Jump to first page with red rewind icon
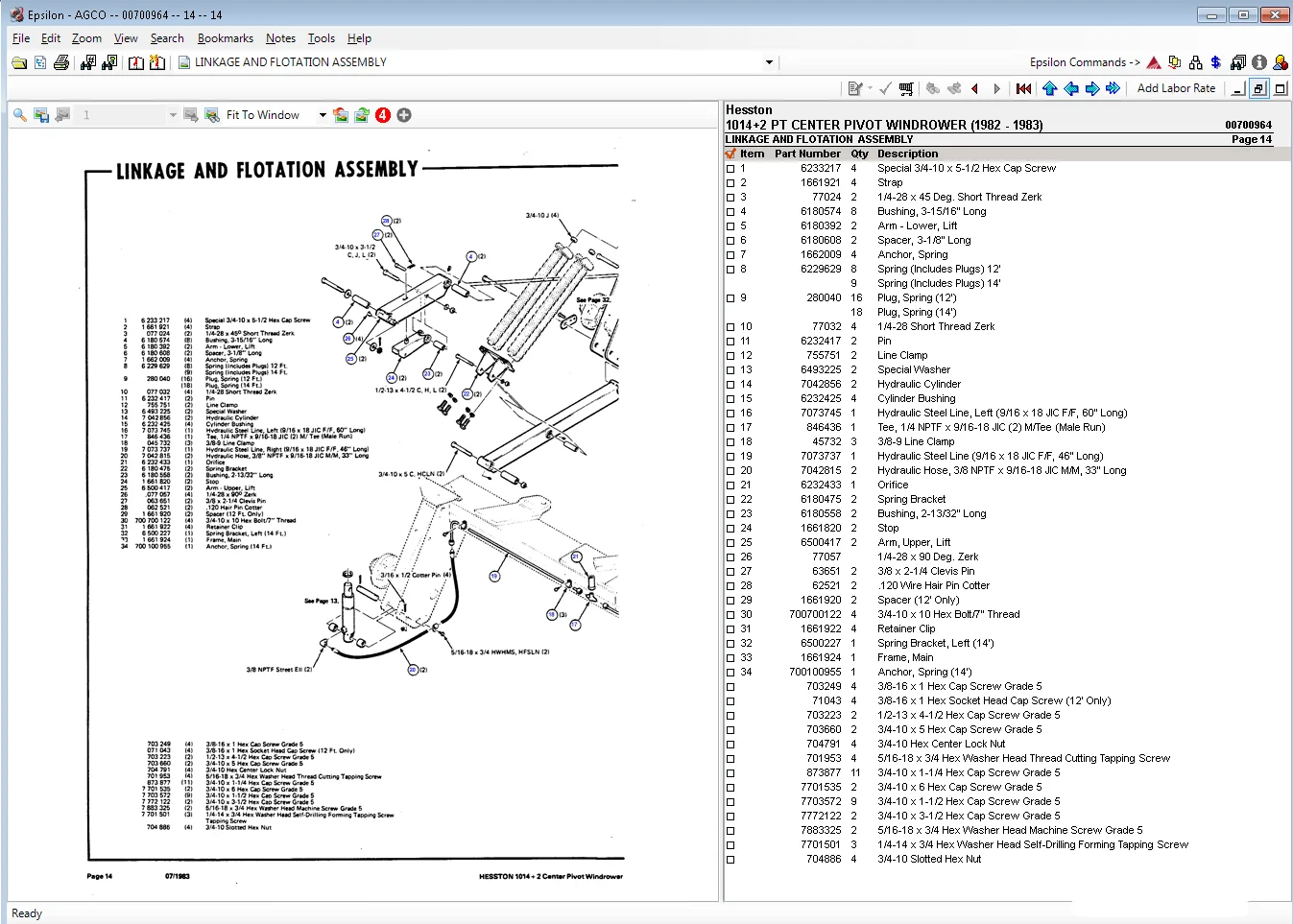Viewport: 1293px width, 924px height. click(x=1023, y=88)
